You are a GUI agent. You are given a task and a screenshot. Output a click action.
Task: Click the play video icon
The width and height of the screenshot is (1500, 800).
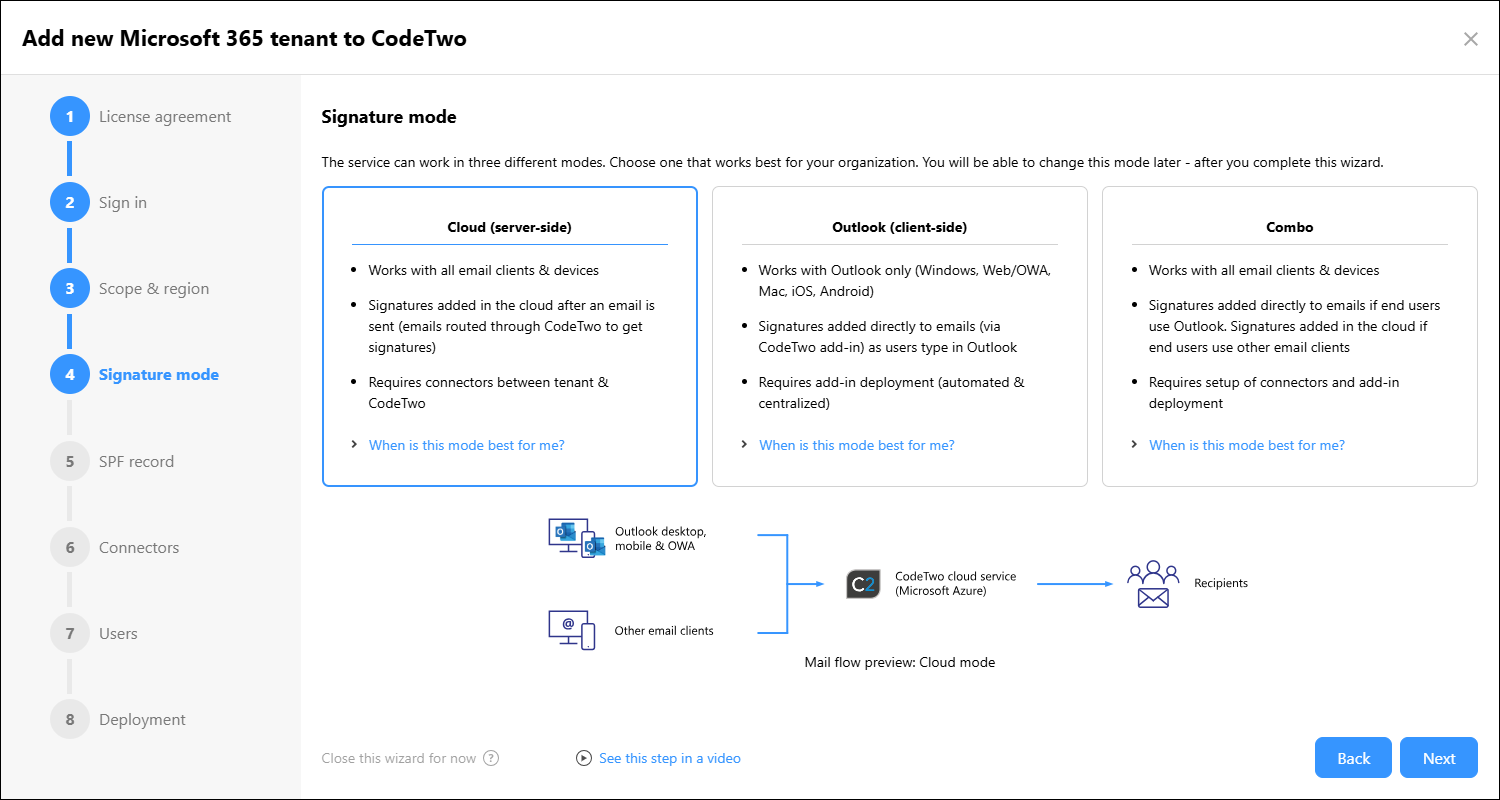[x=584, y=758]
